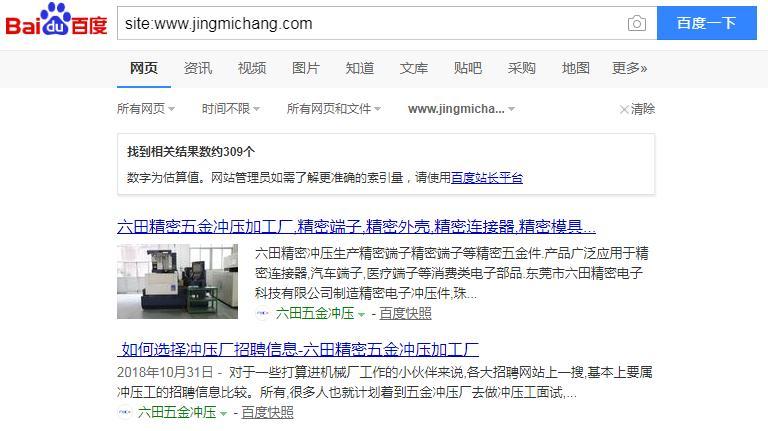Open the 时间不限 time filter dropdown

(x=231, y=109)
